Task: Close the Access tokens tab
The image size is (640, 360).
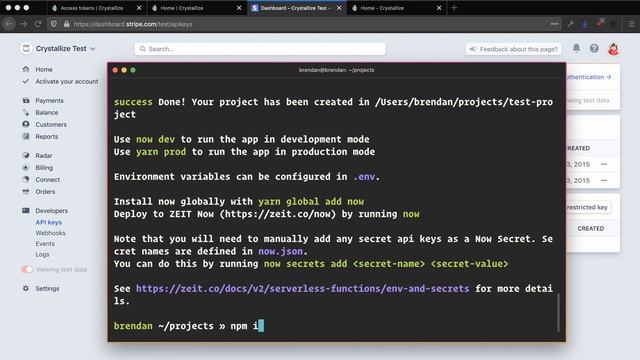Action: click(x=139, y=8)
